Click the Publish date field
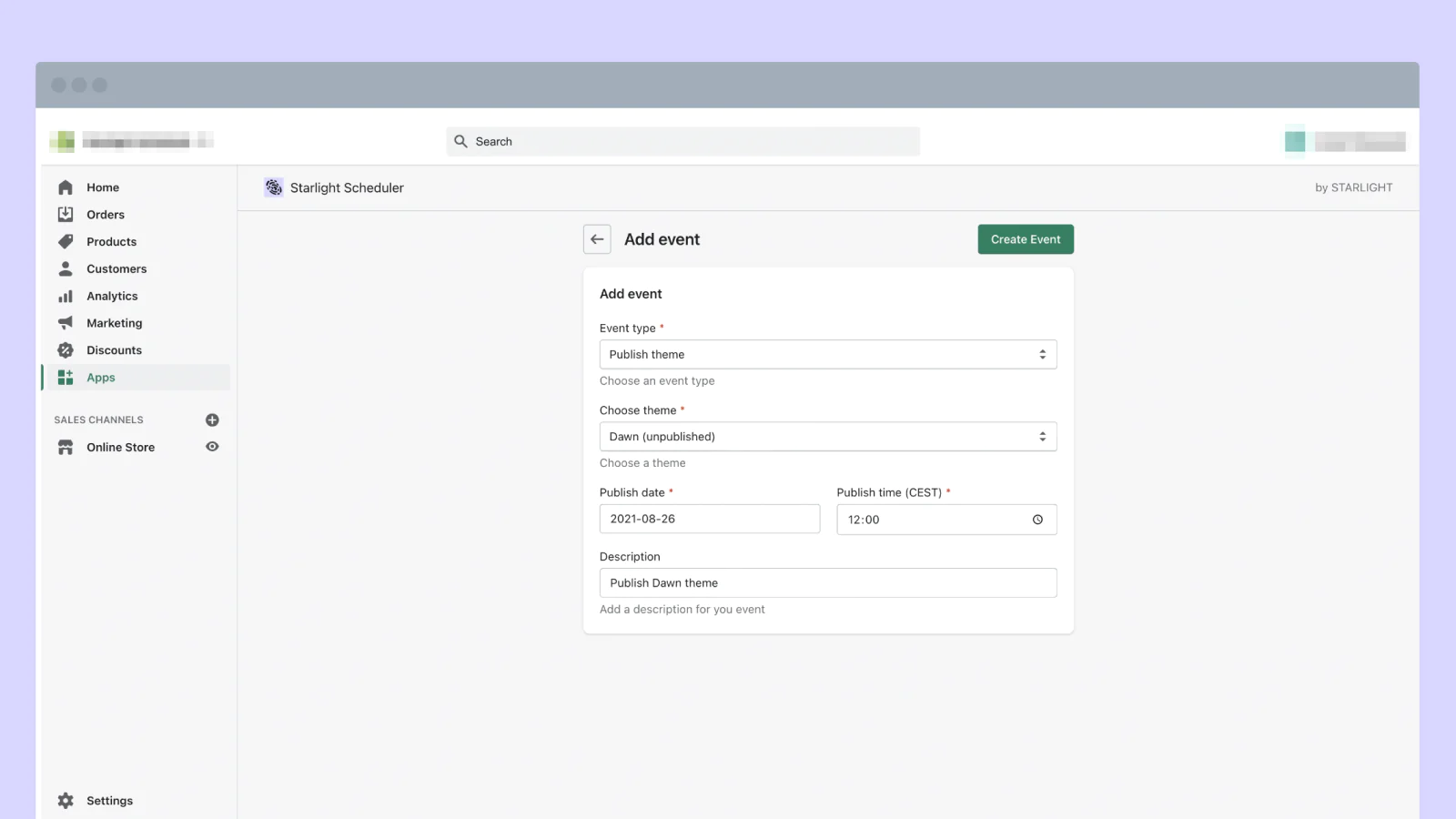 pos(709,519)
